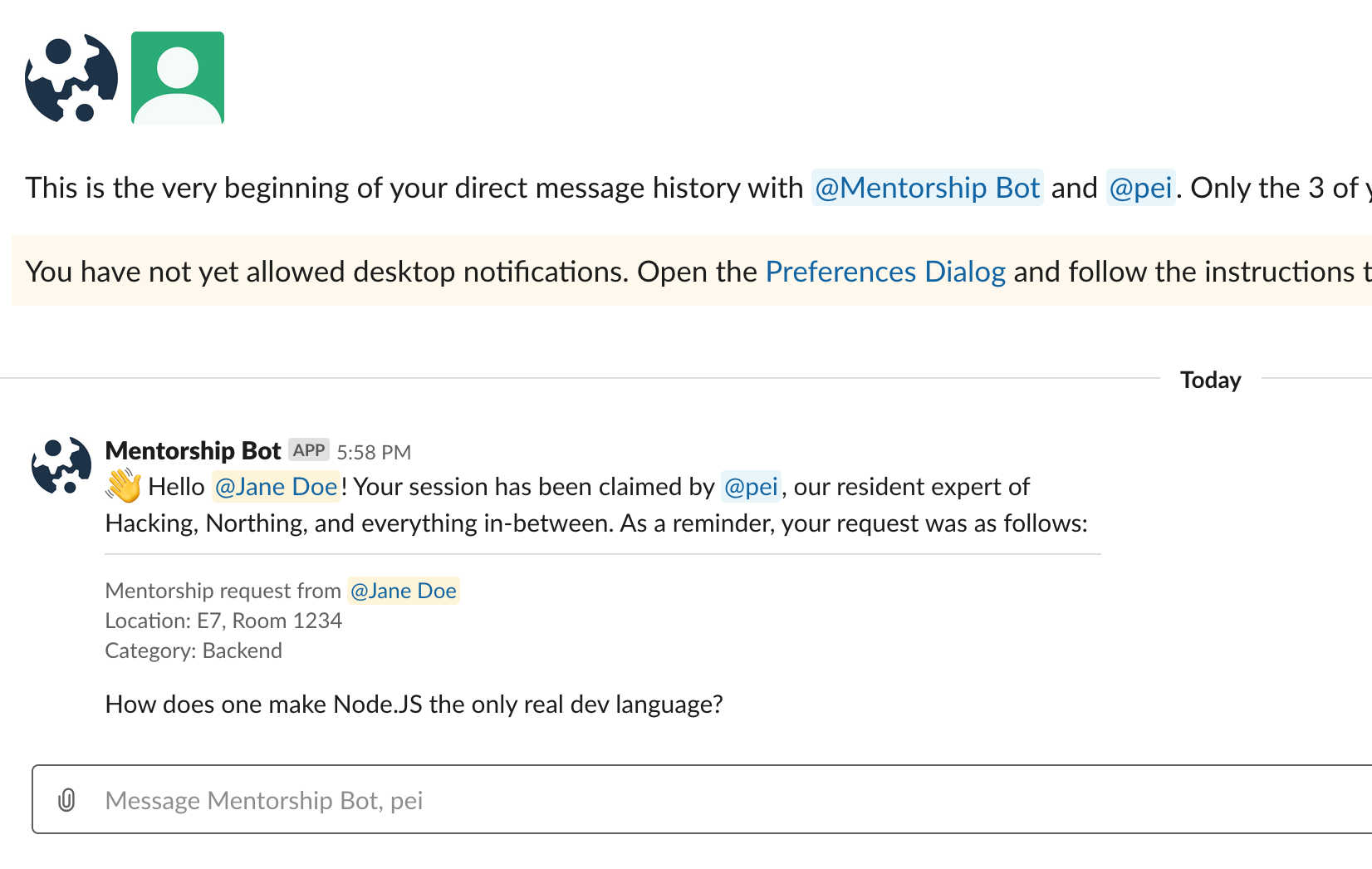
Task: Click the large Mentorship Bot gear avatar
Action: point(71,78)
